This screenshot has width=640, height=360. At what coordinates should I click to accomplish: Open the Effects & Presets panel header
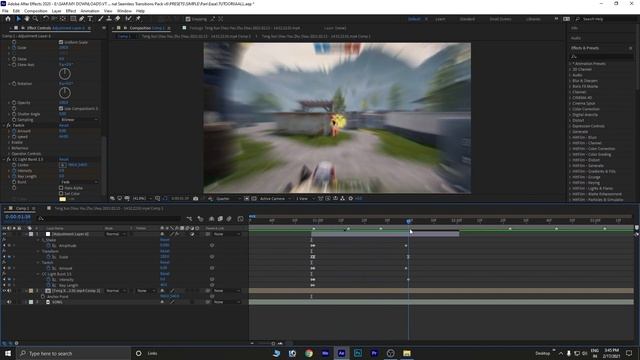(x=584, y=48)
